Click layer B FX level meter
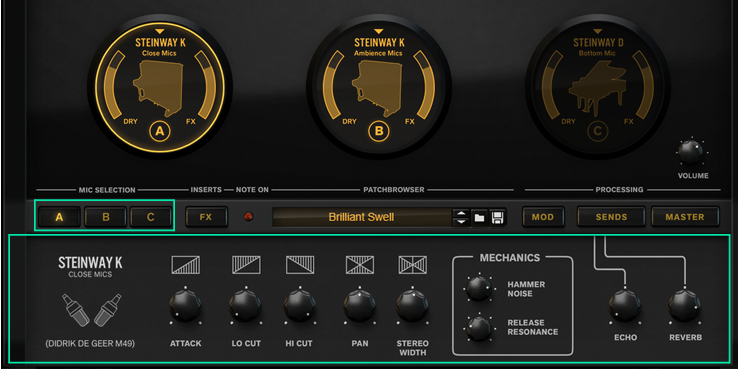The height and width of the screenshot is (371, 739). point(425,84)
